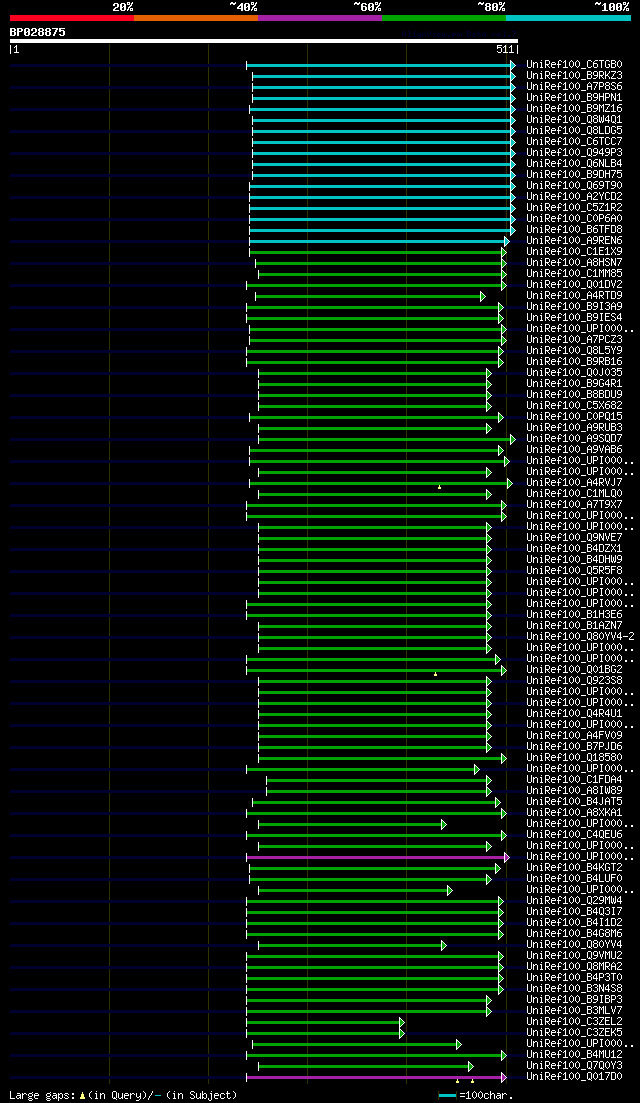
Task: Click the UniRef100_C6TCC7 label
Action: [x=574, y=141]
